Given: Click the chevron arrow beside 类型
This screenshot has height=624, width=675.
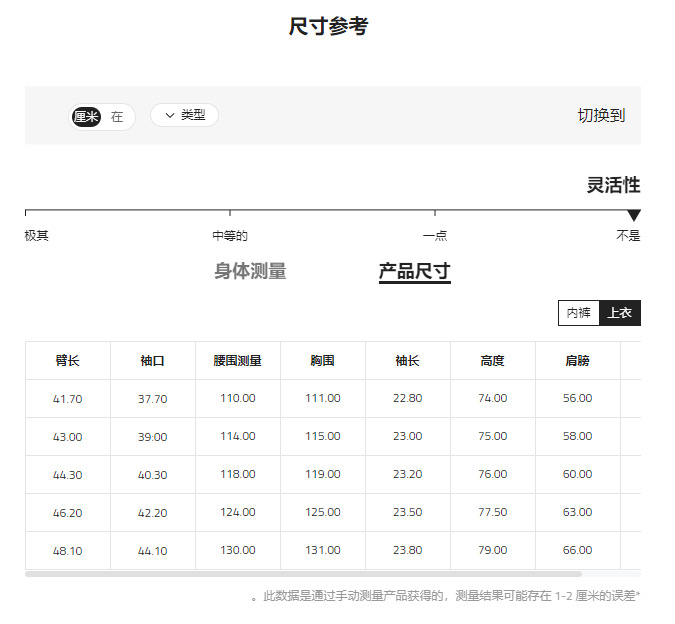Looking at the screenshot, I should [170, 115].
